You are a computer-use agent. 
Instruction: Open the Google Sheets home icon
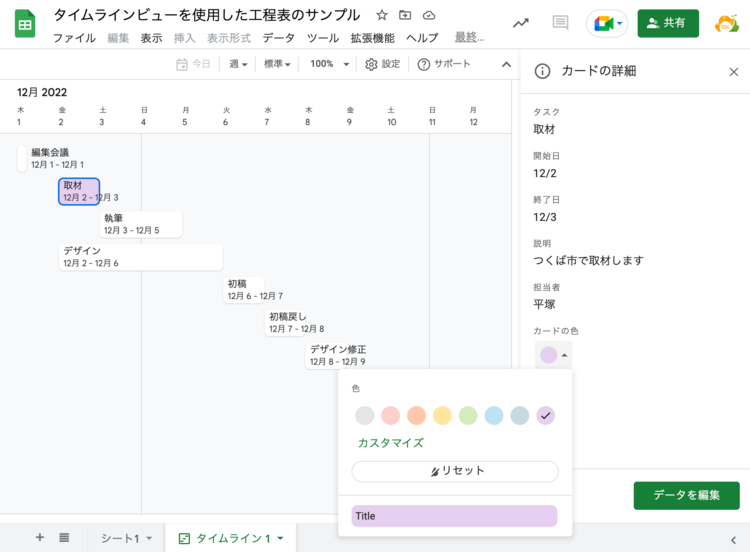pyautogui.click(x=25, y=23)
